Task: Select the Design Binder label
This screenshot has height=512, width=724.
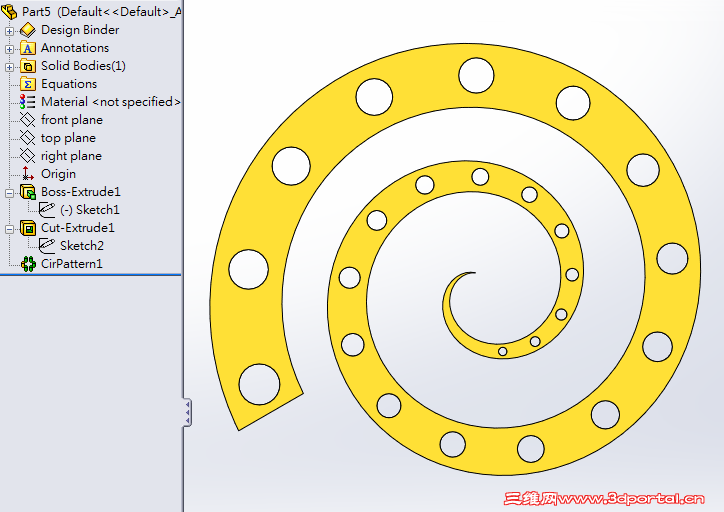Action: coord(80,30)
